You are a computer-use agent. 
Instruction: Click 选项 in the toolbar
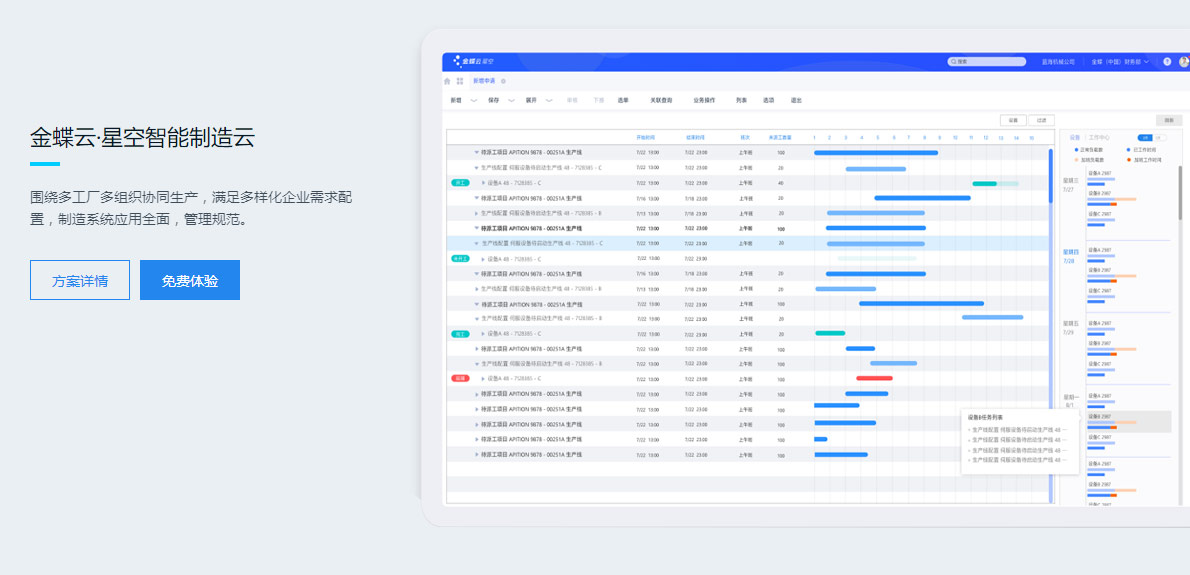click(769, 100)
